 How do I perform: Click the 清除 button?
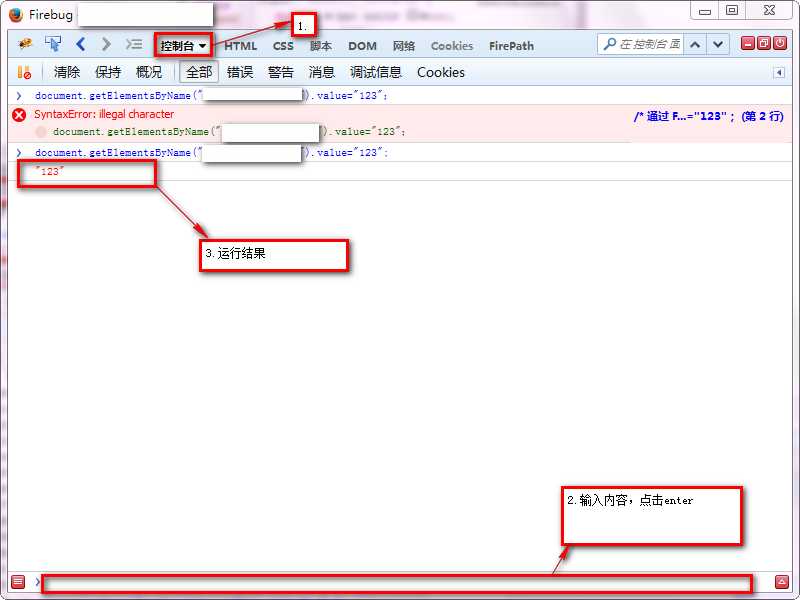[x=67, y=72]
